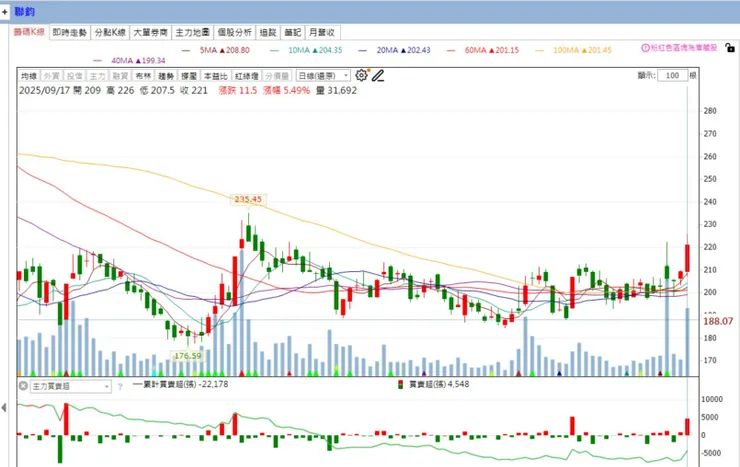Click the 235.45 high price label
The width and height of the screenshot is (740, 467).
point(248,199)
